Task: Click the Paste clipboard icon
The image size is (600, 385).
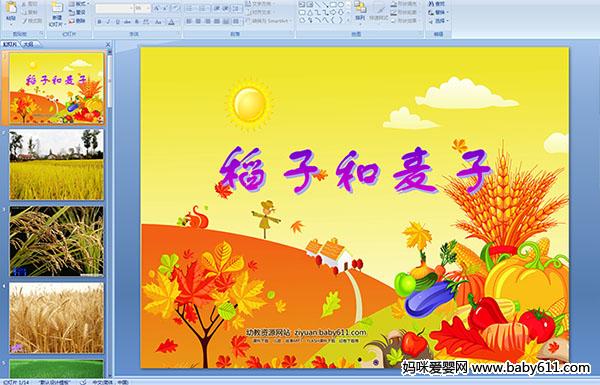Action: click(11, 7)
